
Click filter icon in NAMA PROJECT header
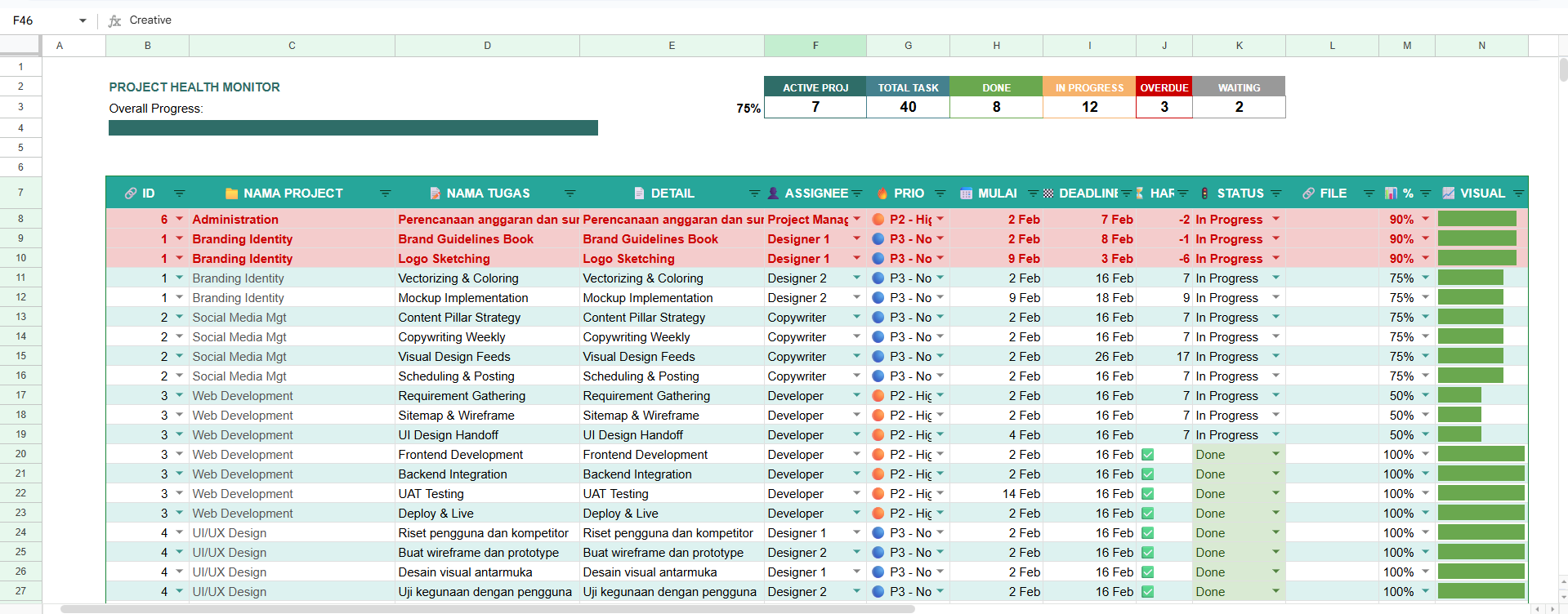385,194
